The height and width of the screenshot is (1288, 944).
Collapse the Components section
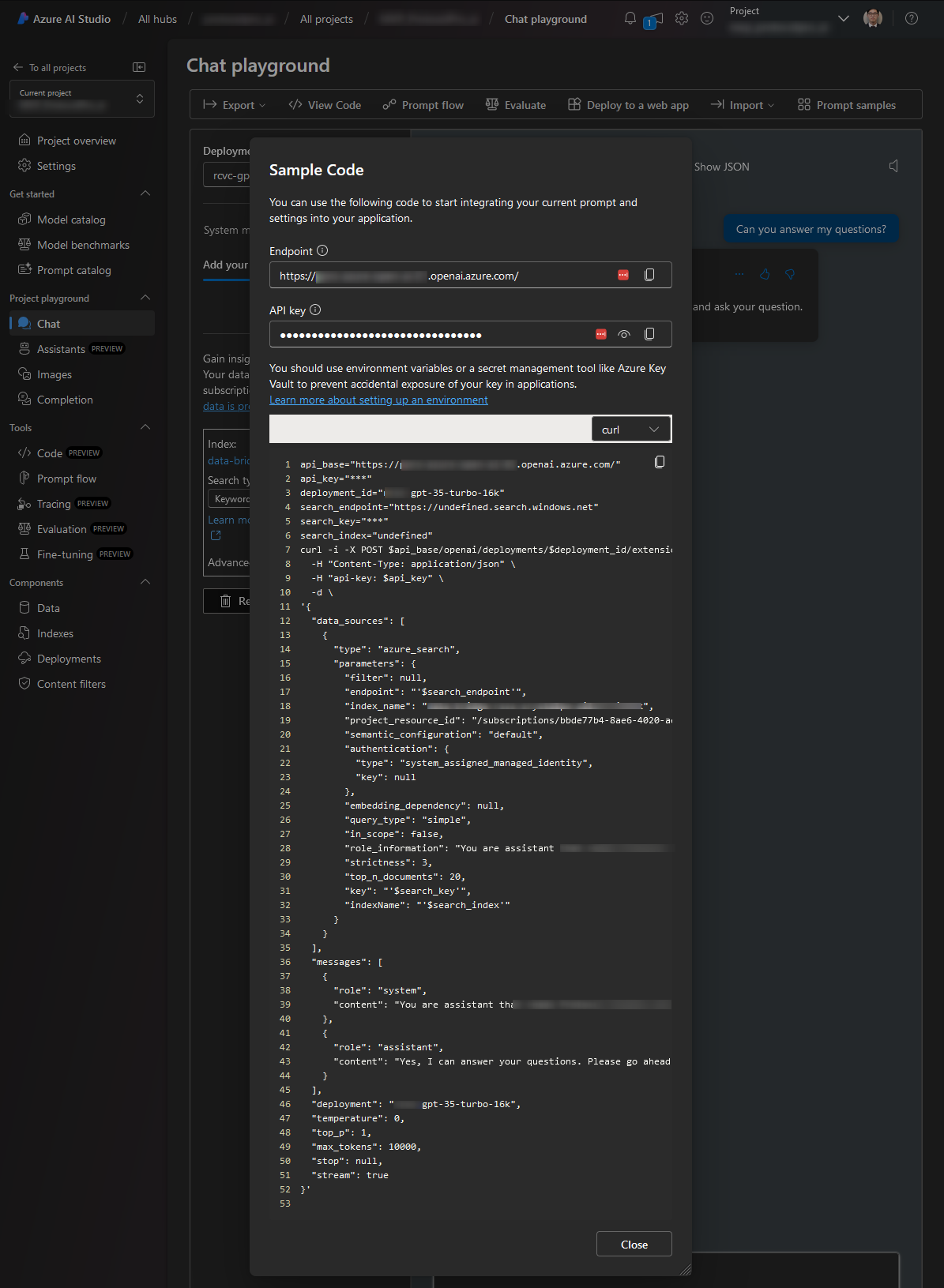click(145, 582)
